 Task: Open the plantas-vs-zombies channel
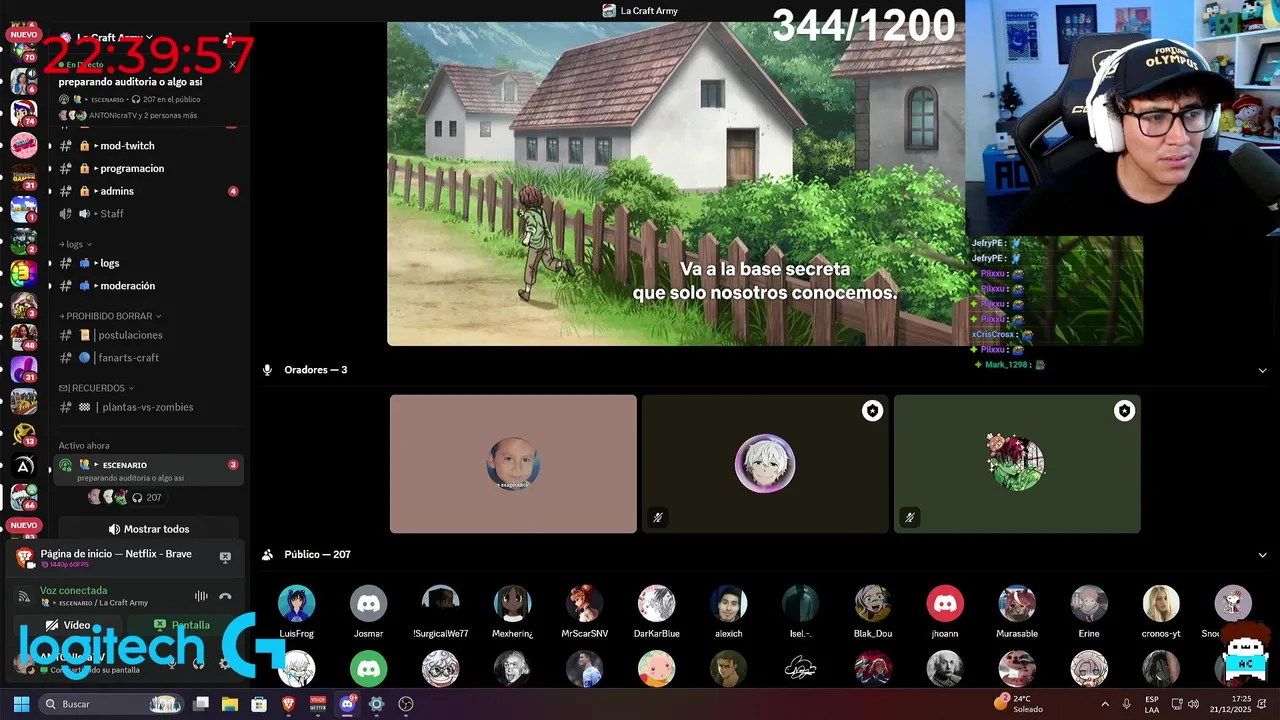coord(146,407)
